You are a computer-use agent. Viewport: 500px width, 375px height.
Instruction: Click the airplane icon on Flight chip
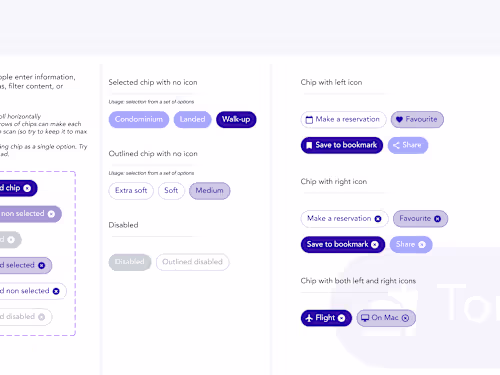point(309,318)
